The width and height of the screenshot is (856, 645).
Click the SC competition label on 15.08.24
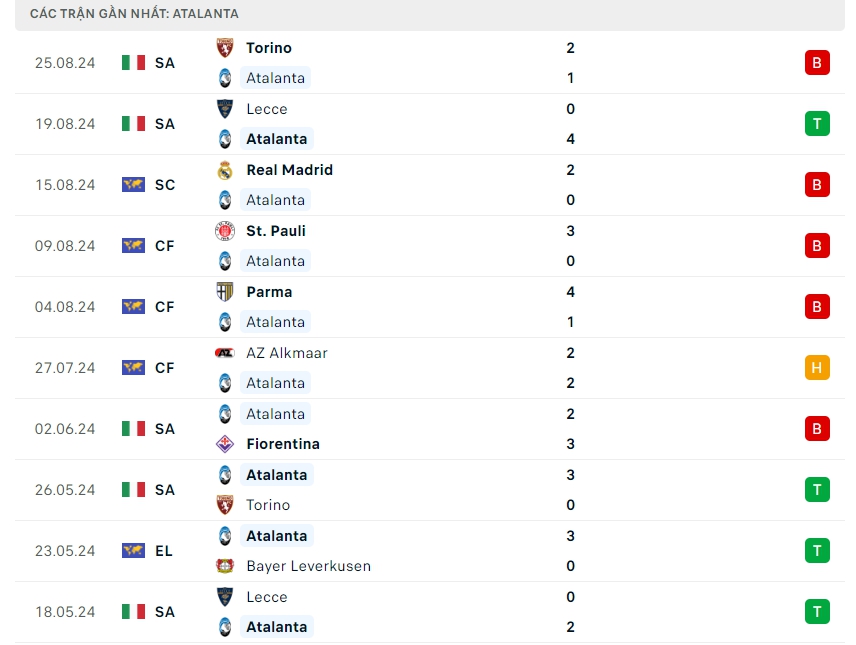point(165,185)
